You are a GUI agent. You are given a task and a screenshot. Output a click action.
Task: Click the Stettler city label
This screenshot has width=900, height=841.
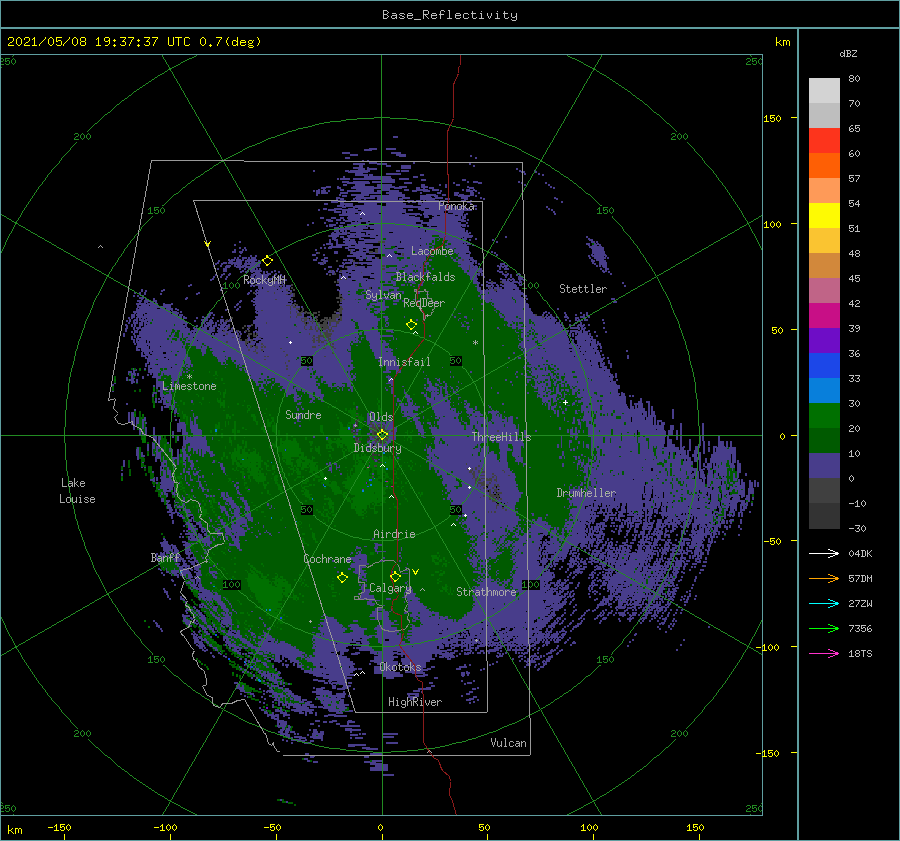click(x=583, y=289)
